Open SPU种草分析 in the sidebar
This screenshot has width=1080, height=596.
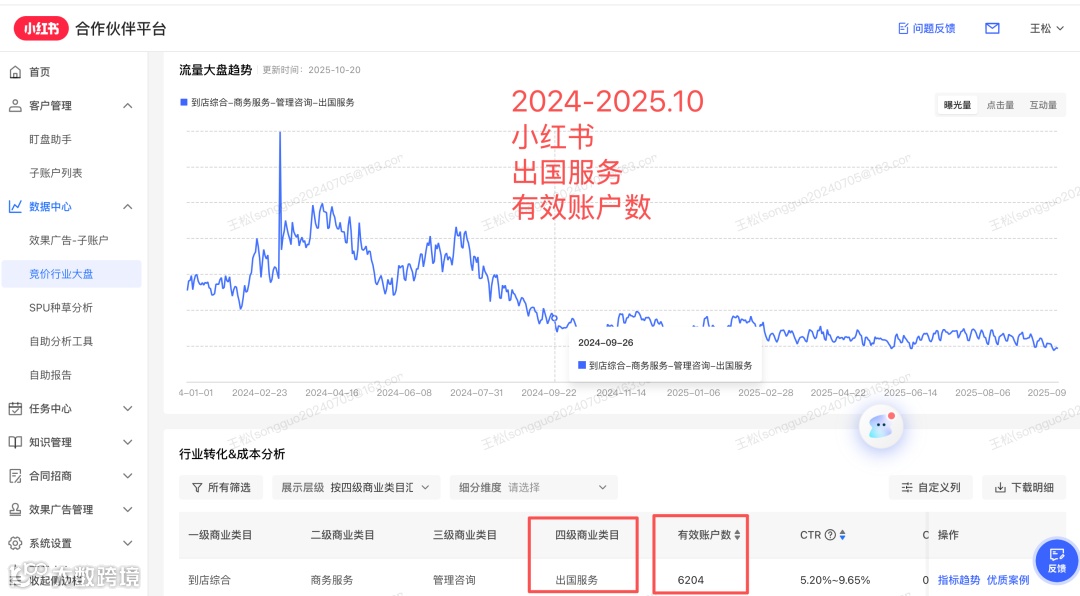61,307
